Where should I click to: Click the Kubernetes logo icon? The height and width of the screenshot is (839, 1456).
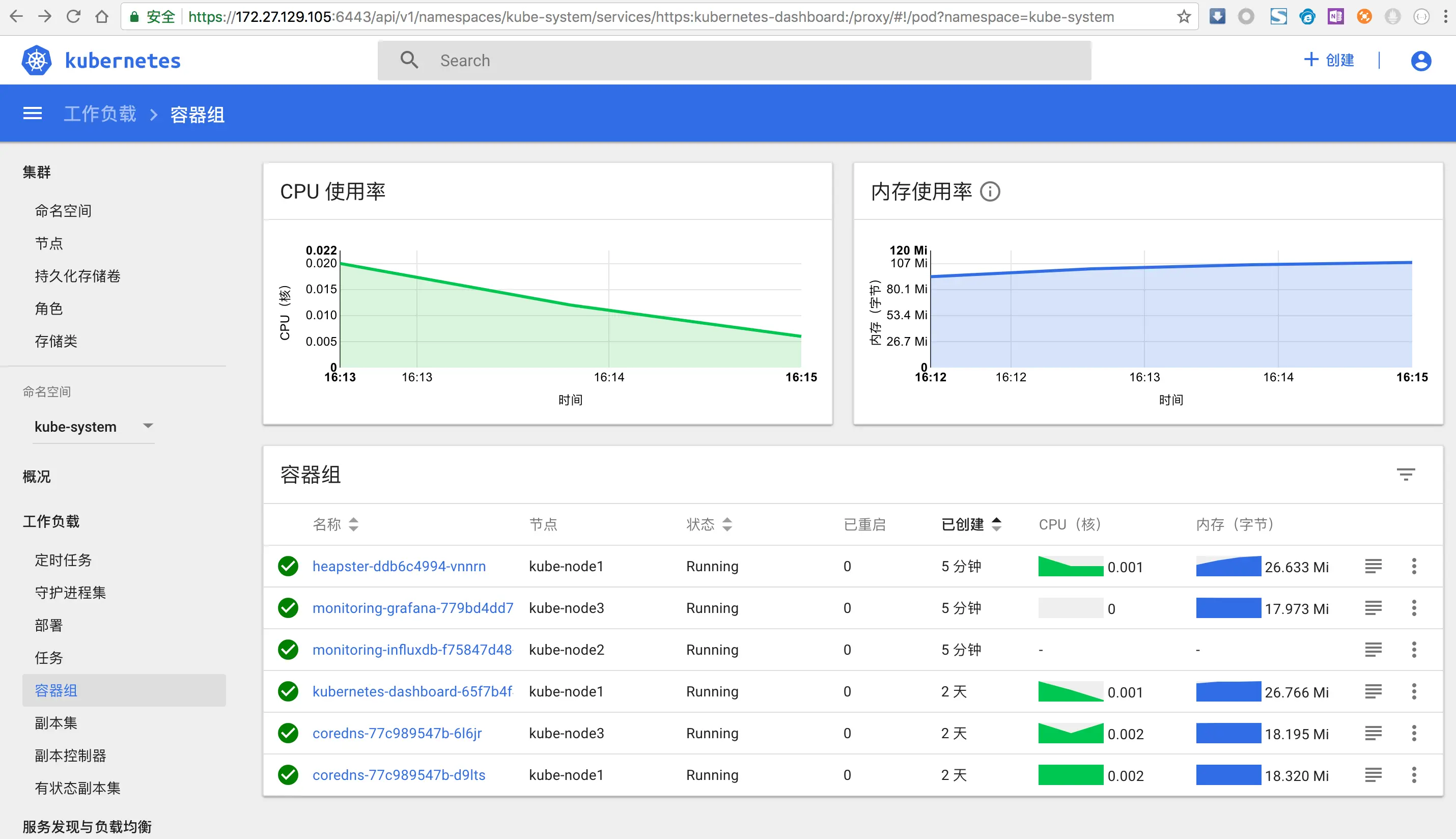(37, 61)
